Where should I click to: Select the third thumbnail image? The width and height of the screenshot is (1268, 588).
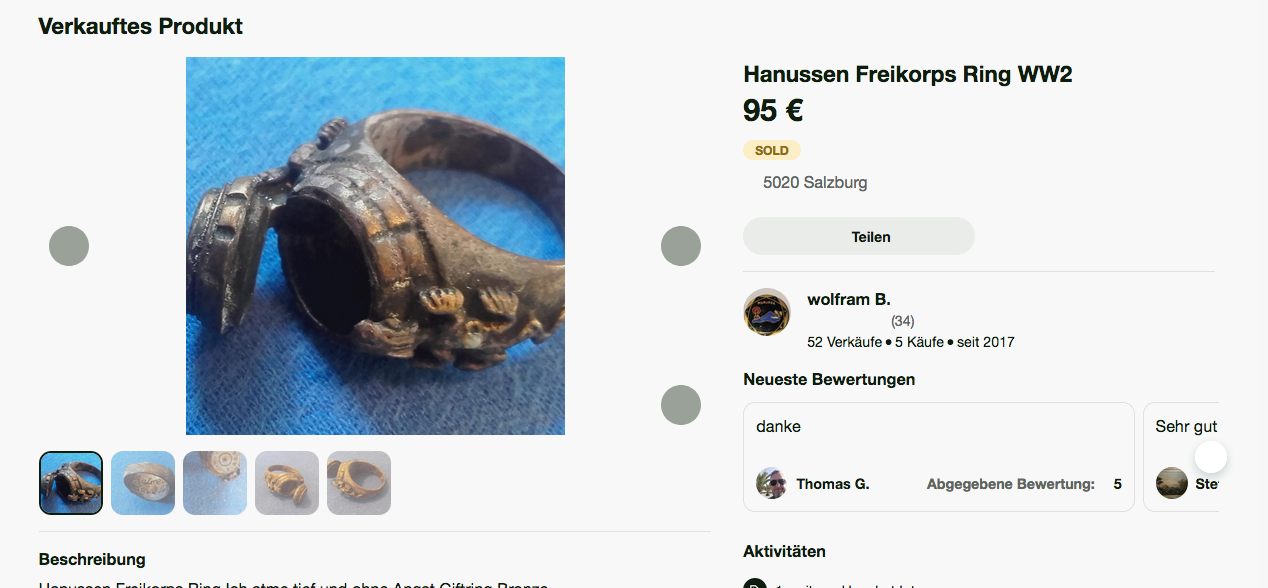pos(215,483)
